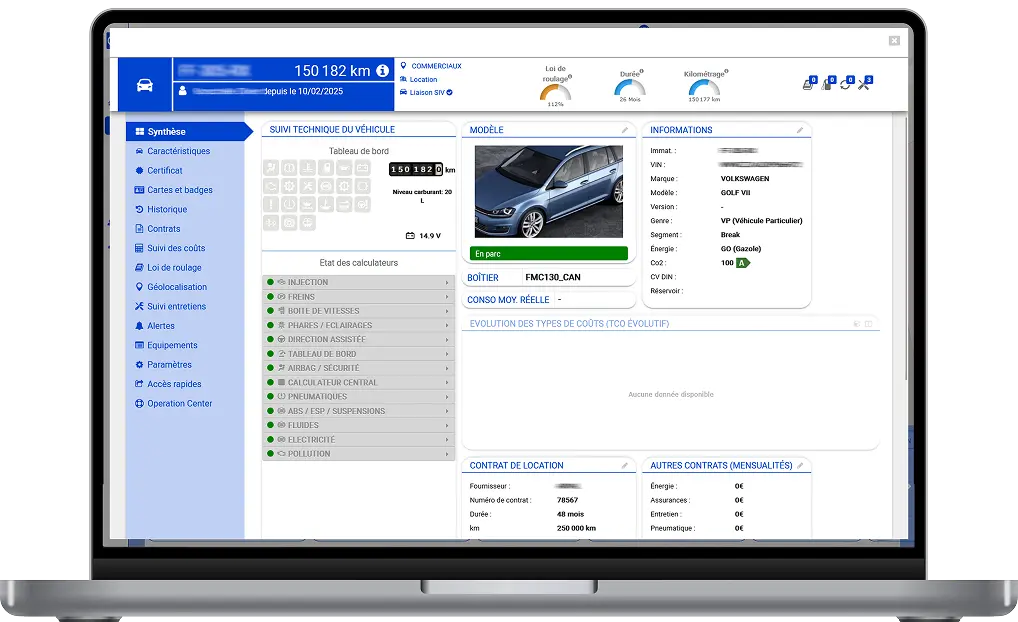Click the green En parc status bar

[x=549, y=253]
